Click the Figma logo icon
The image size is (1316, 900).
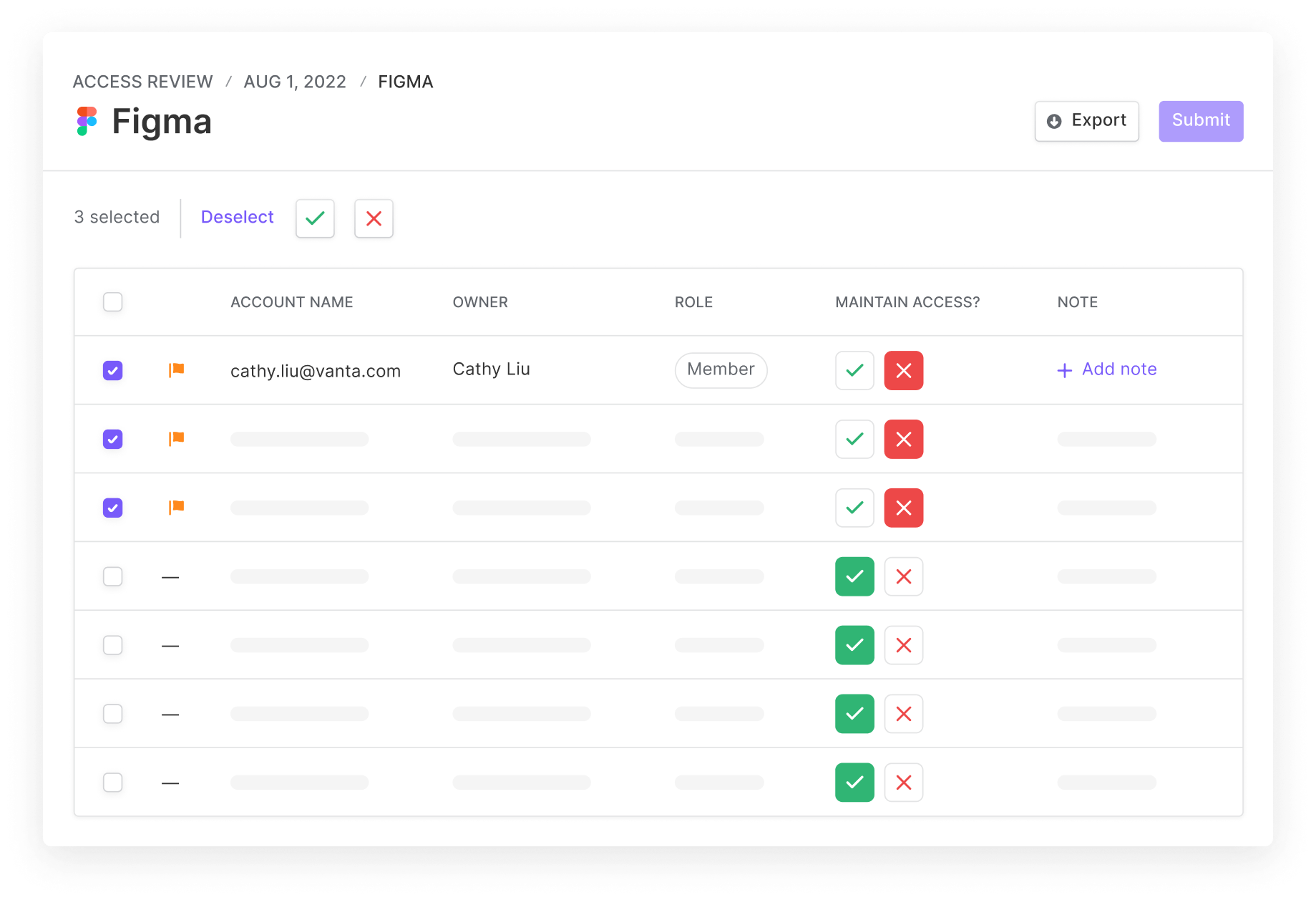(87, 121)
